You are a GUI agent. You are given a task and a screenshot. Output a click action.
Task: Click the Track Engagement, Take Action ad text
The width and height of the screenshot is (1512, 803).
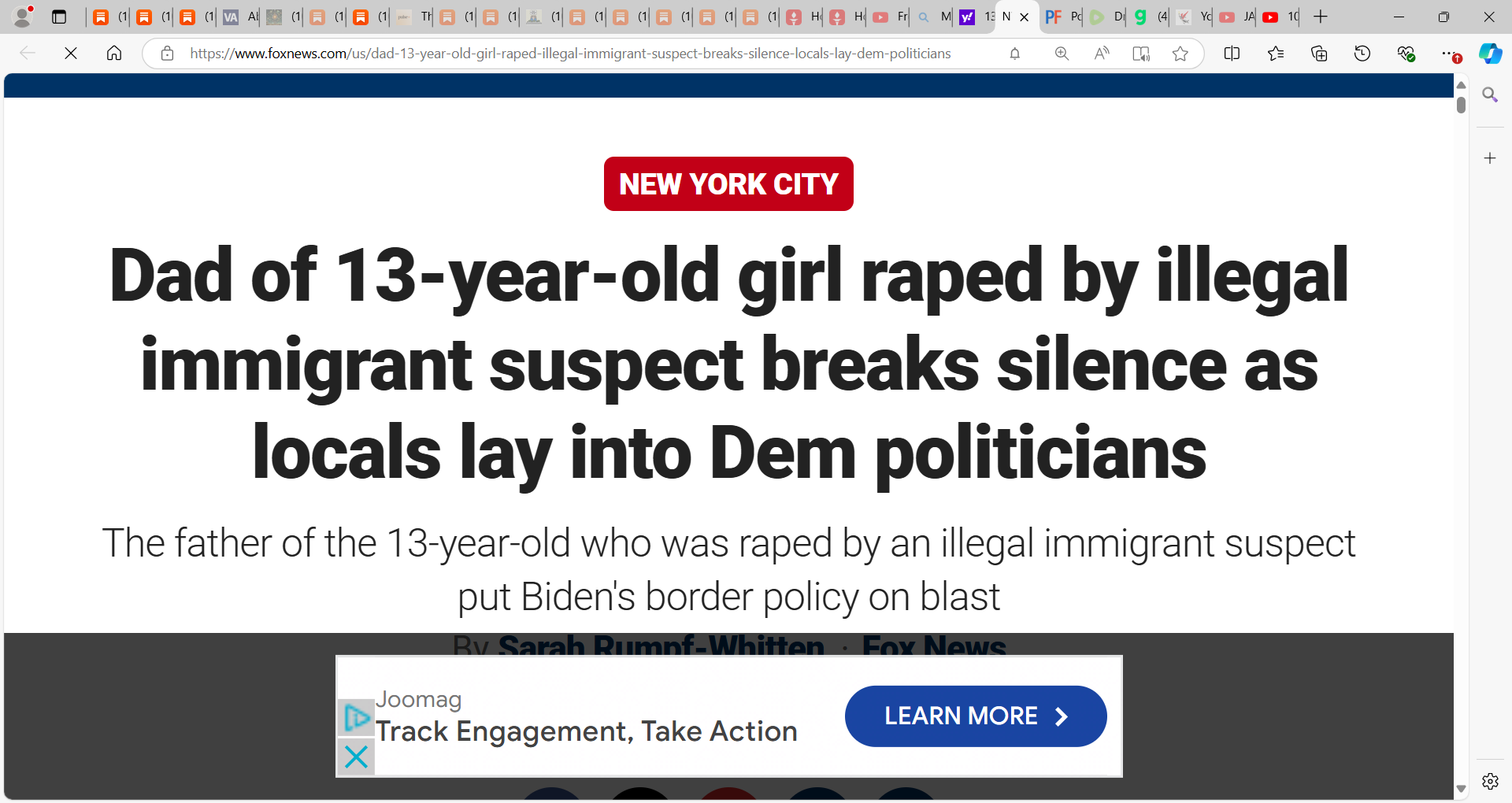coord(587,731)
